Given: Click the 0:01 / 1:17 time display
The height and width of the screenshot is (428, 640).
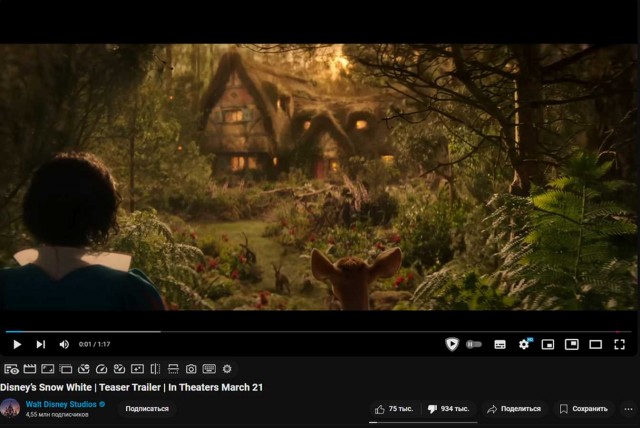Looking at the screenshot, I should pyautogui.click(x=94, y=344).
